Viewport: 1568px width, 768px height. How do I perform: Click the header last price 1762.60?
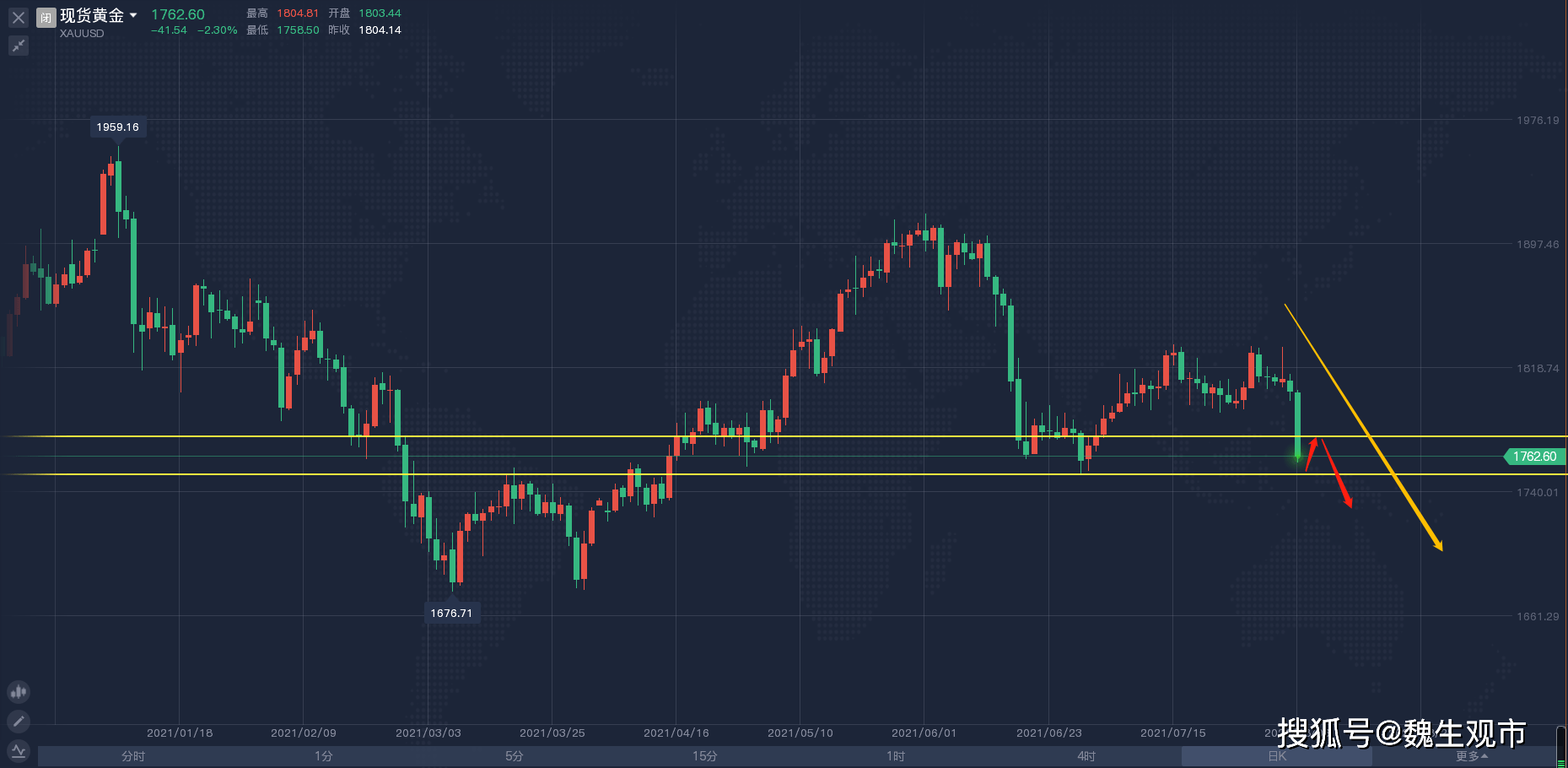[x=178, y=14]
